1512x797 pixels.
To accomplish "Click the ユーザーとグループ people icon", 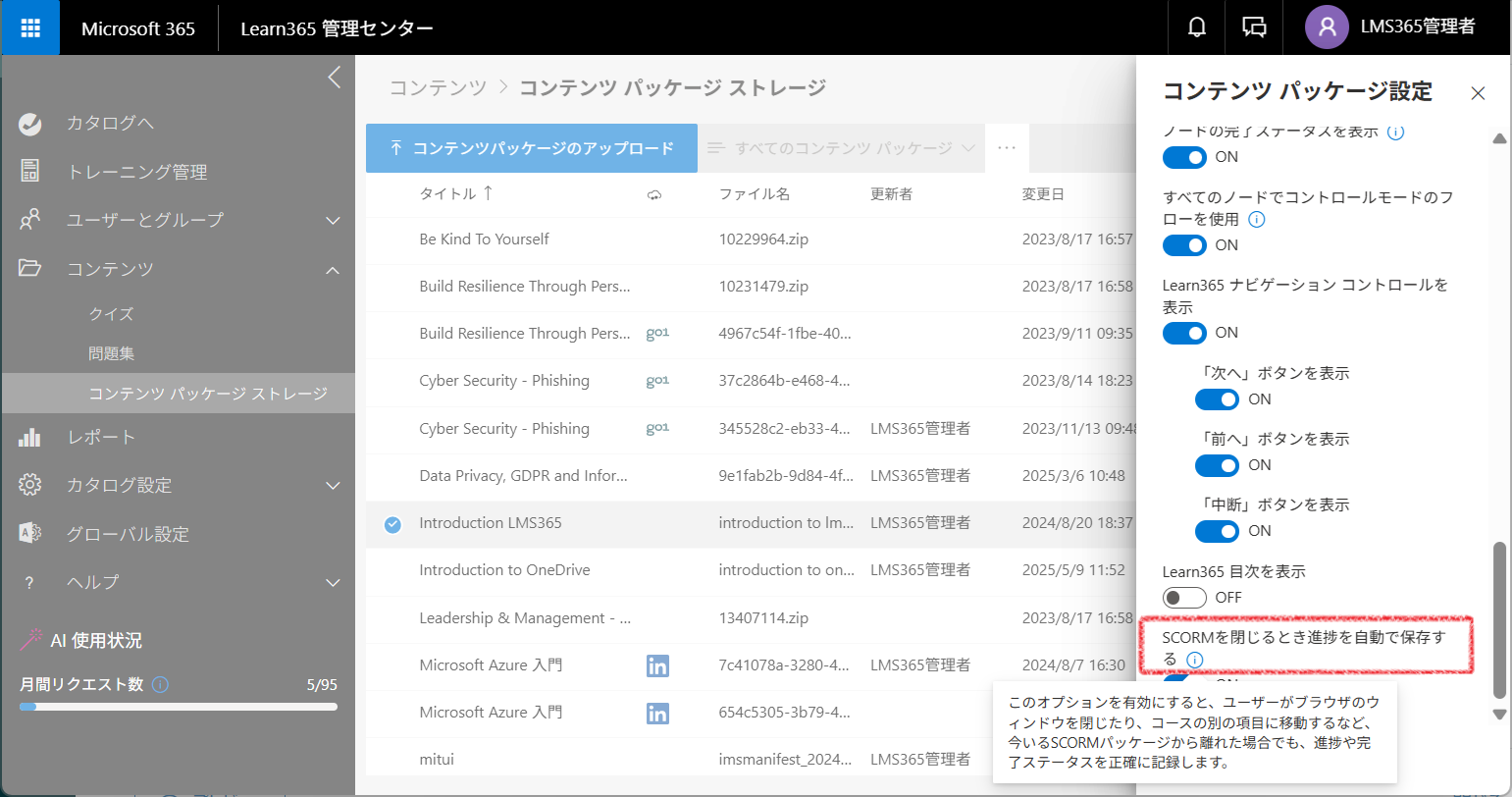I will point(30,219).
